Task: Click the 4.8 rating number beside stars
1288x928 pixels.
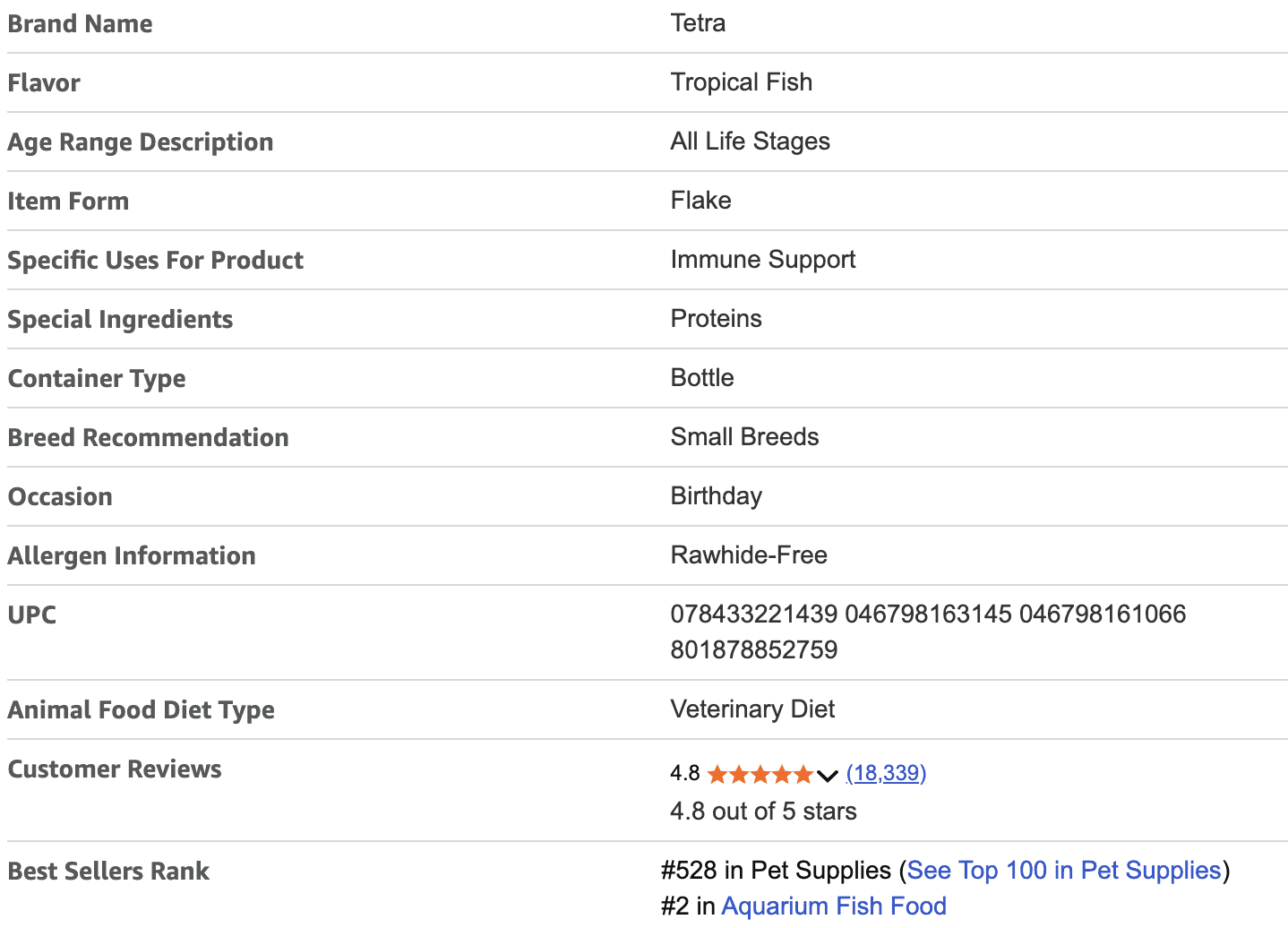Action: (685, 773)
